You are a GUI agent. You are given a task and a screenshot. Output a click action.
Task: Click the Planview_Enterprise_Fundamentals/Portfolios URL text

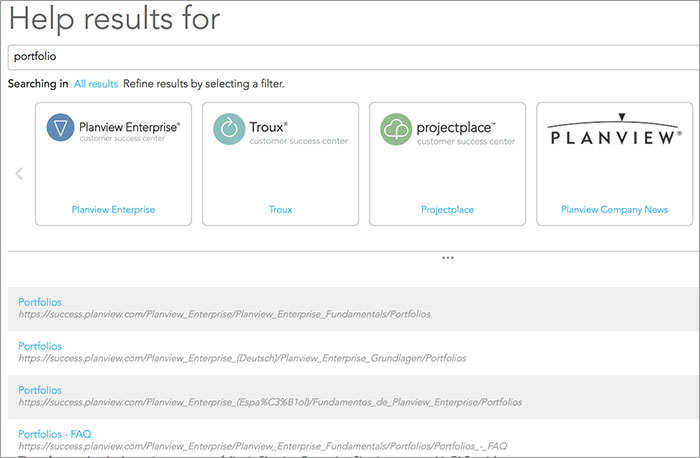pyautogui.click(x=225, y=314)
